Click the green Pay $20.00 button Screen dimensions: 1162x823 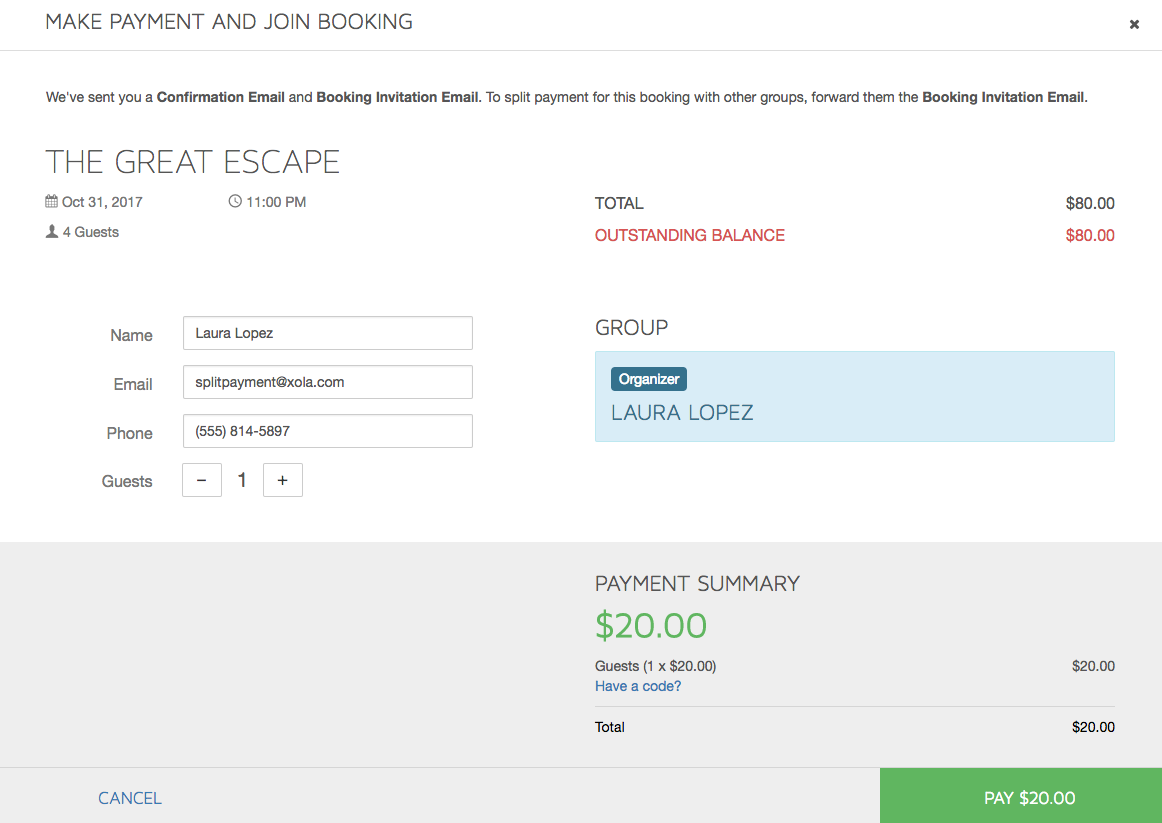click(1020, 796)
